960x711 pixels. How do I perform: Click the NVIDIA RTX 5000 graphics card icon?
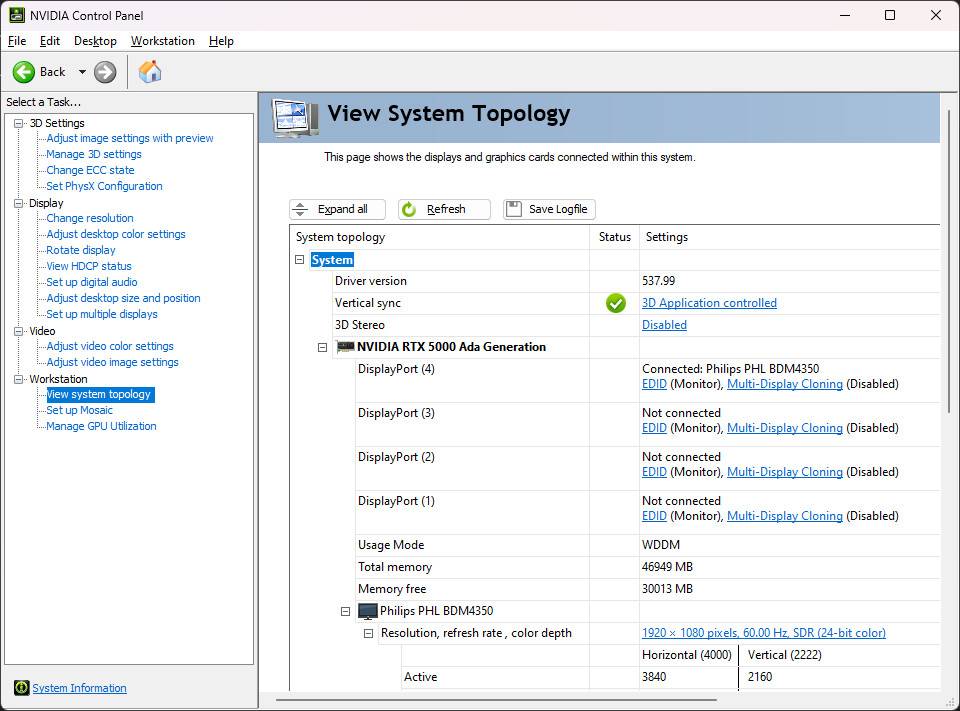[x=345, y=347]
